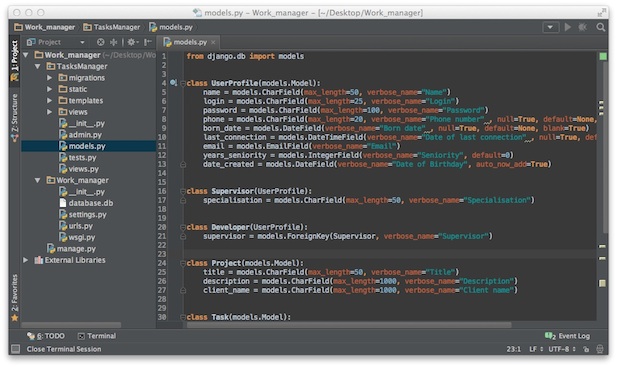Select tests.py in the project tree
Screen dimensions: 617x367
(x=78, y=158)
